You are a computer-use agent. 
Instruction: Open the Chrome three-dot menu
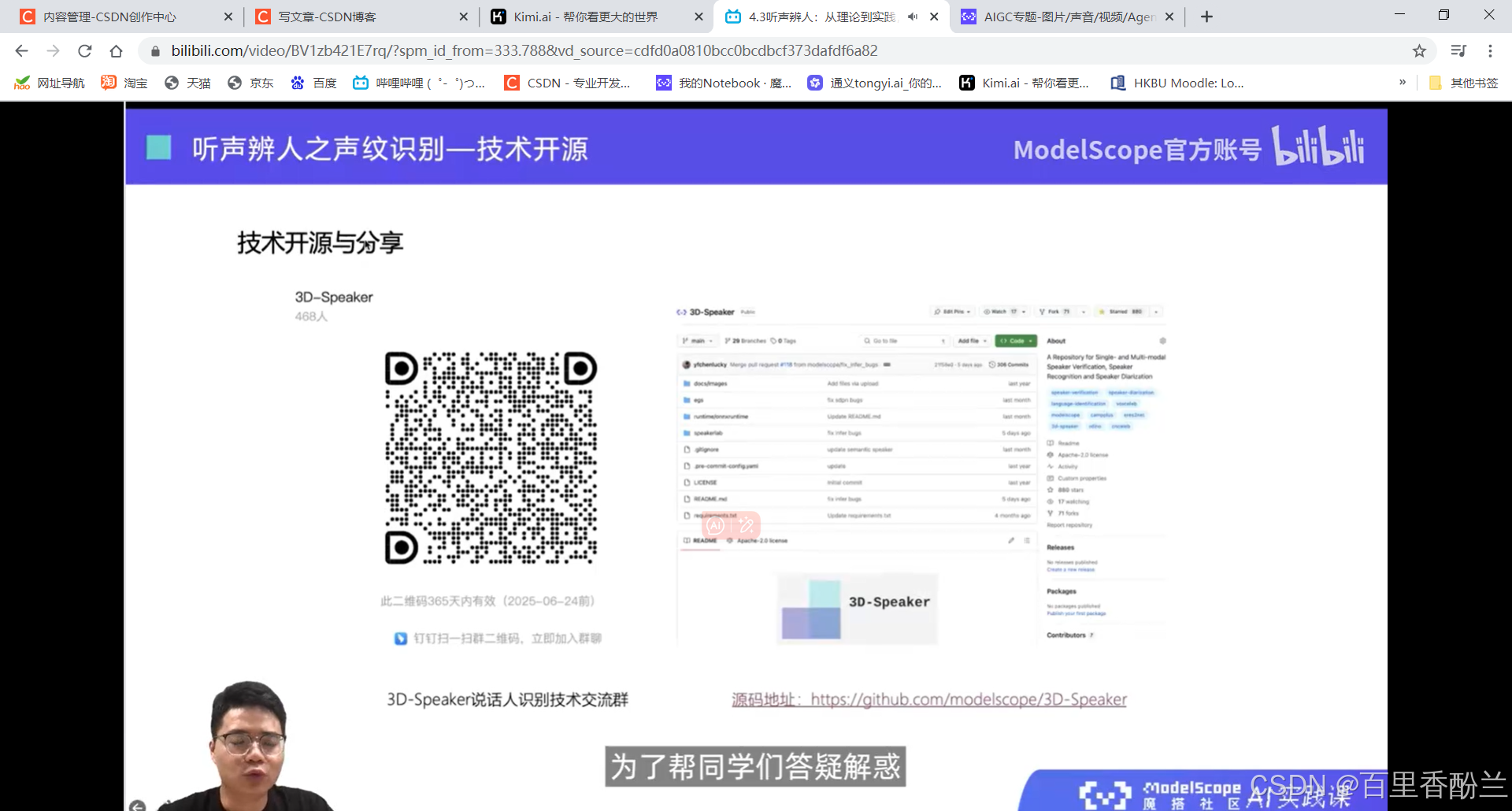(x=1490, y=51)
